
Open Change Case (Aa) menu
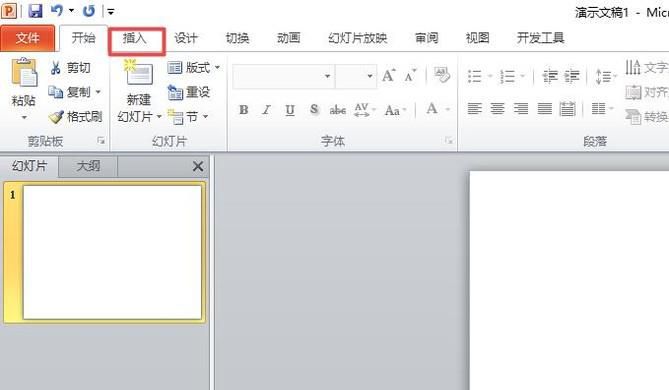click(x=395, y=110)
